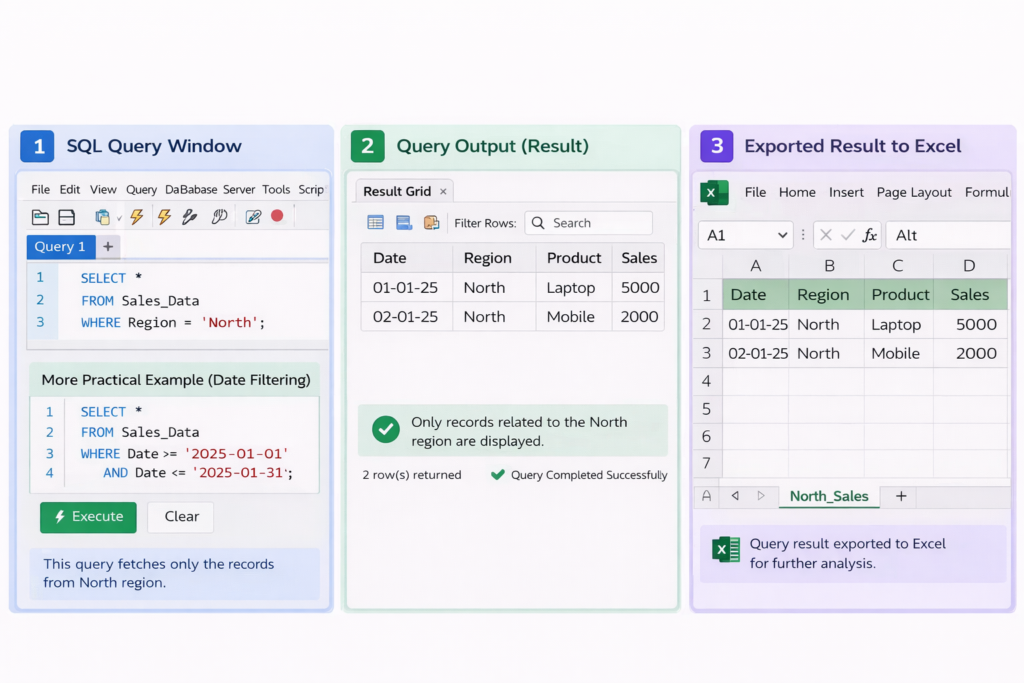Select Excel column B header
The height and width of the screenshot is (683, 1024).
point(829,266)
